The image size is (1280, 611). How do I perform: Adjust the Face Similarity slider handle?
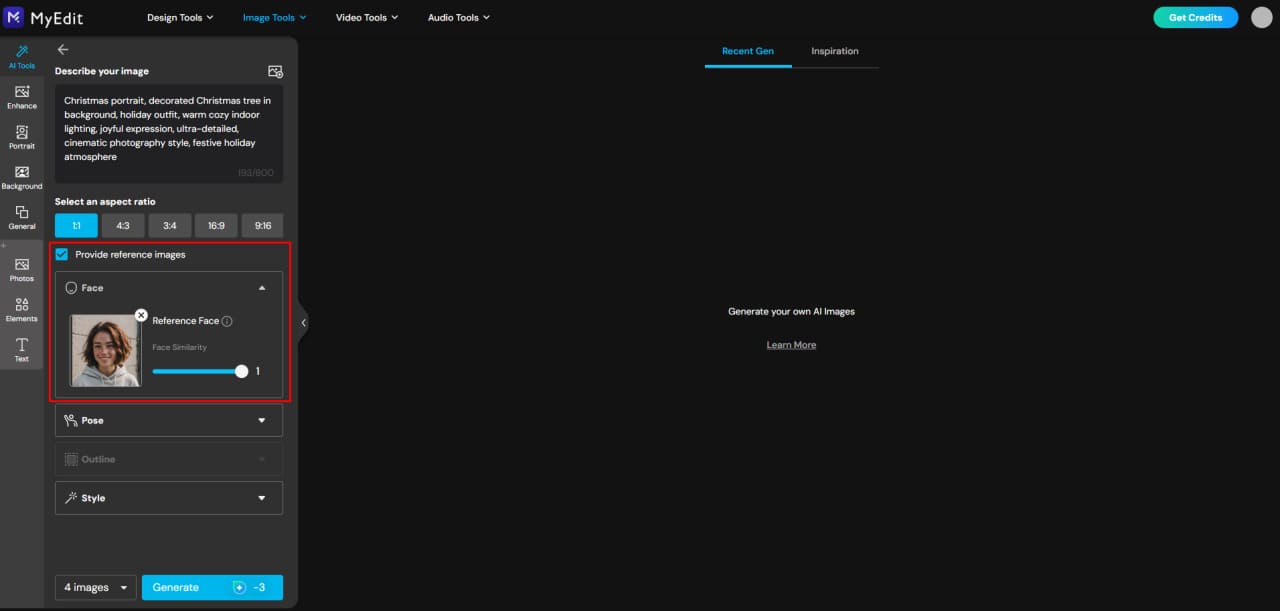click(241, 371)
